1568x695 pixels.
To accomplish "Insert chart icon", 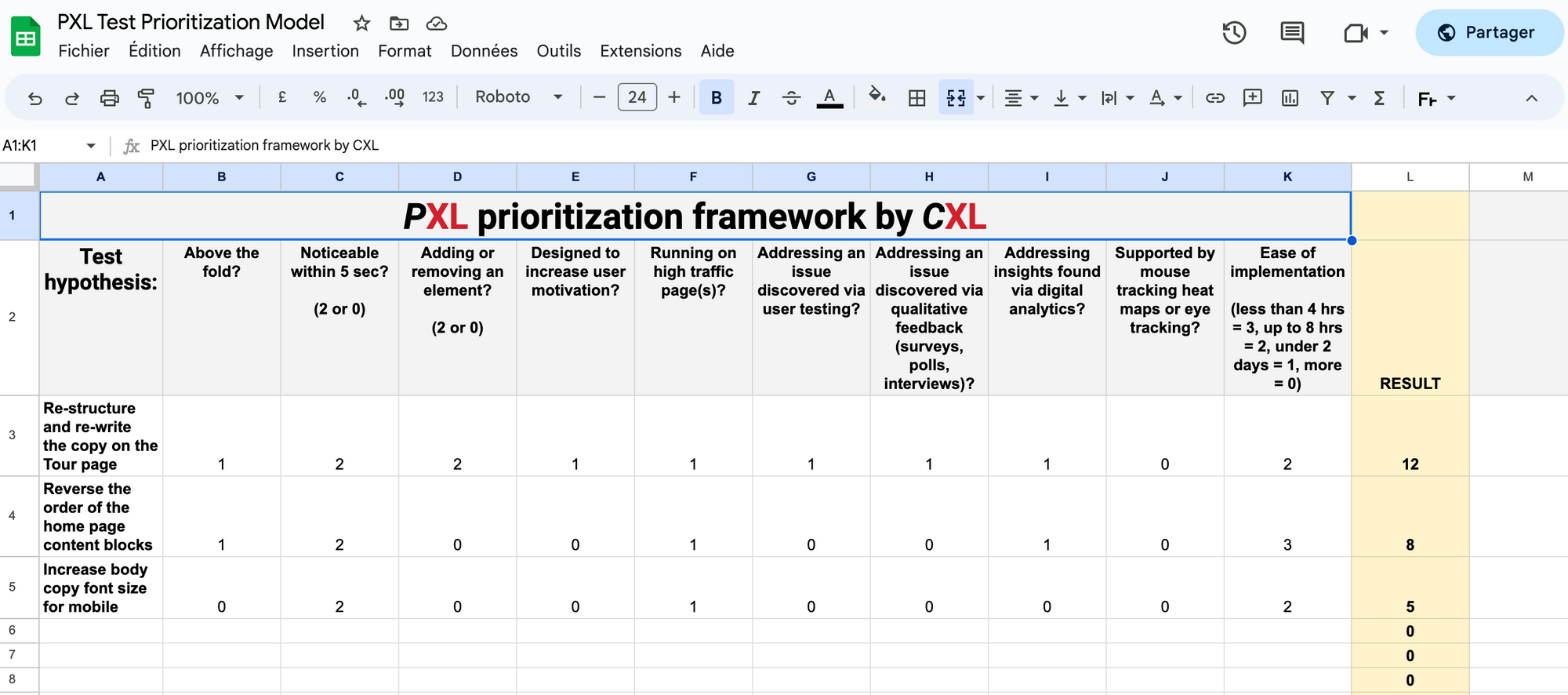I will click(x=1290, y=98).
